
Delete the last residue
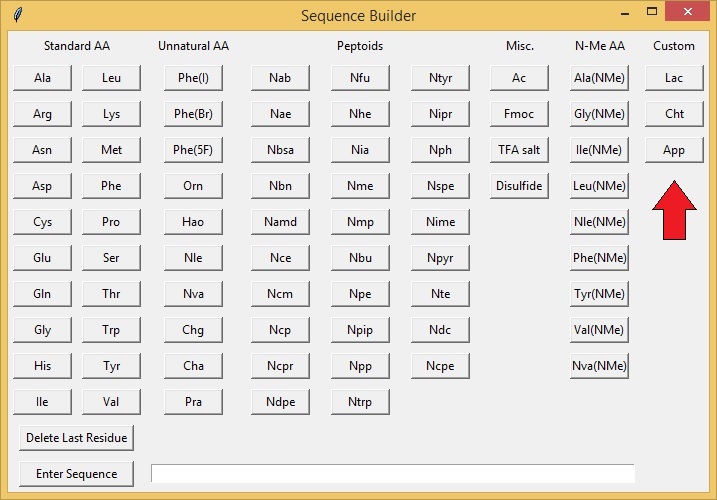click(77, 438)
